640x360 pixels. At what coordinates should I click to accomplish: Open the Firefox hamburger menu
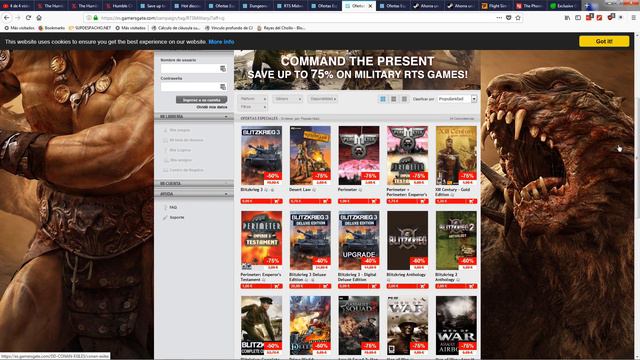(x=633, y=18)
